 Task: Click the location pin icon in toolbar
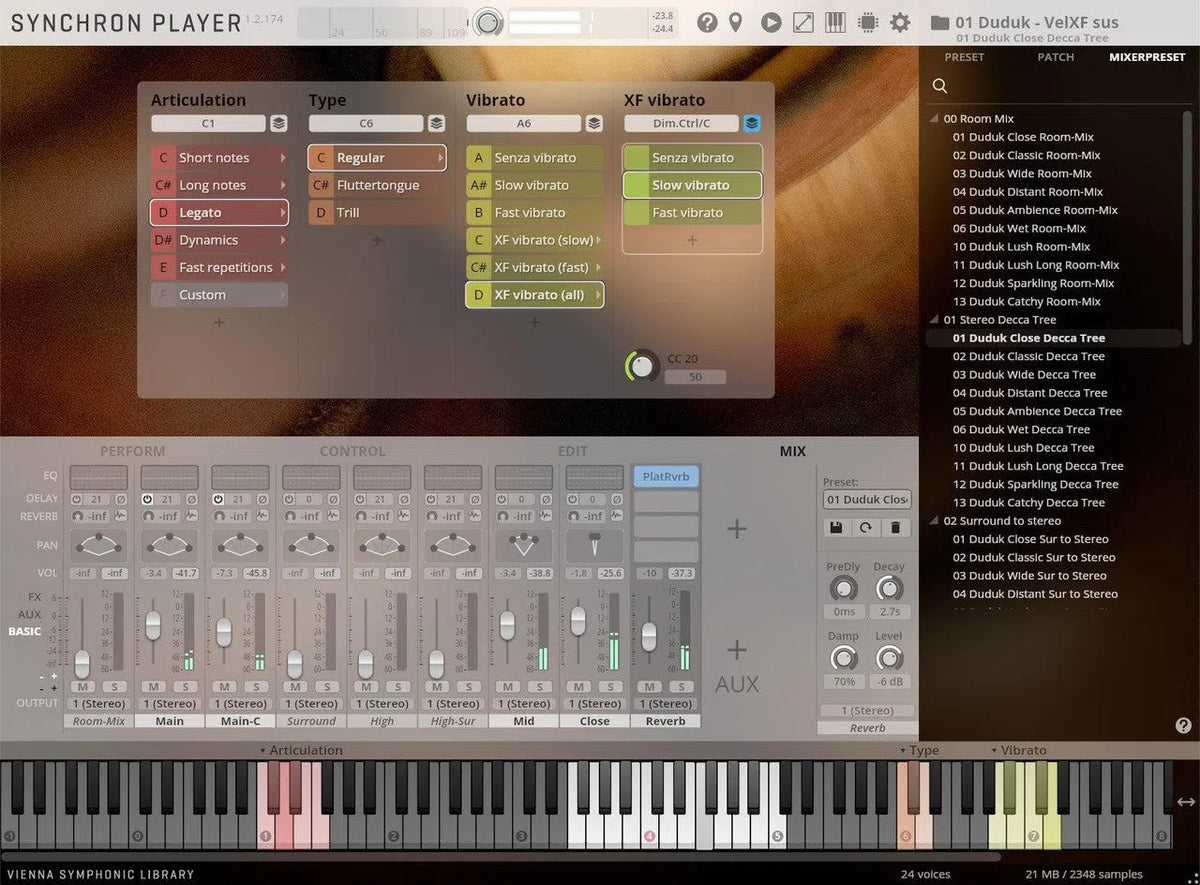pos(736,22)
